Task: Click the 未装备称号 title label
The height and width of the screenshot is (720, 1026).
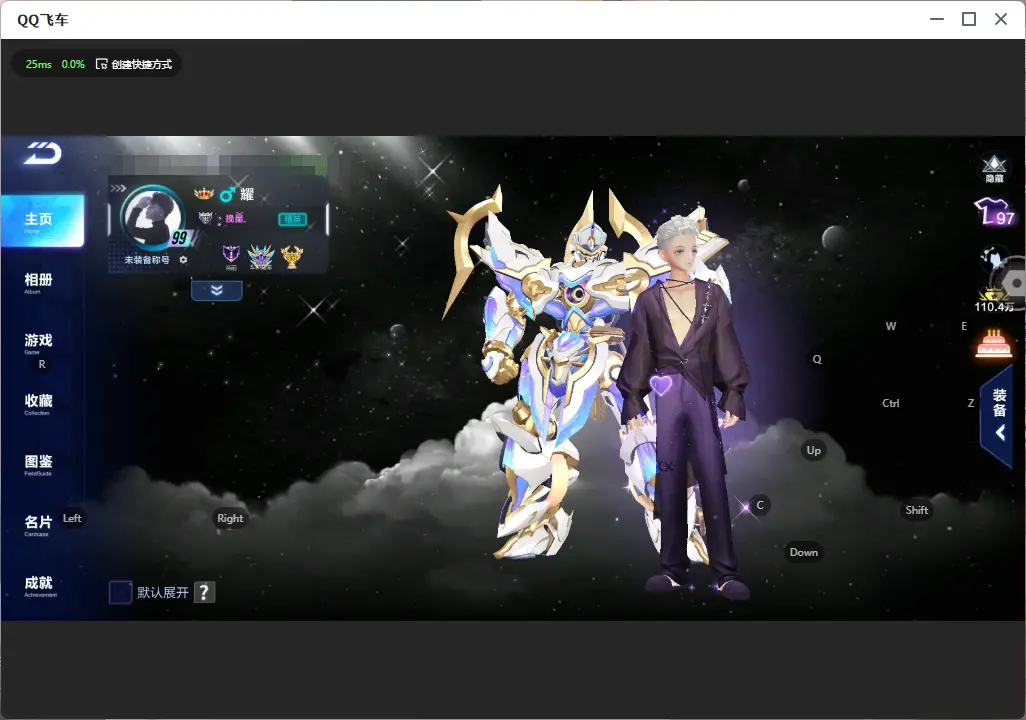Action: pos(147,260)
